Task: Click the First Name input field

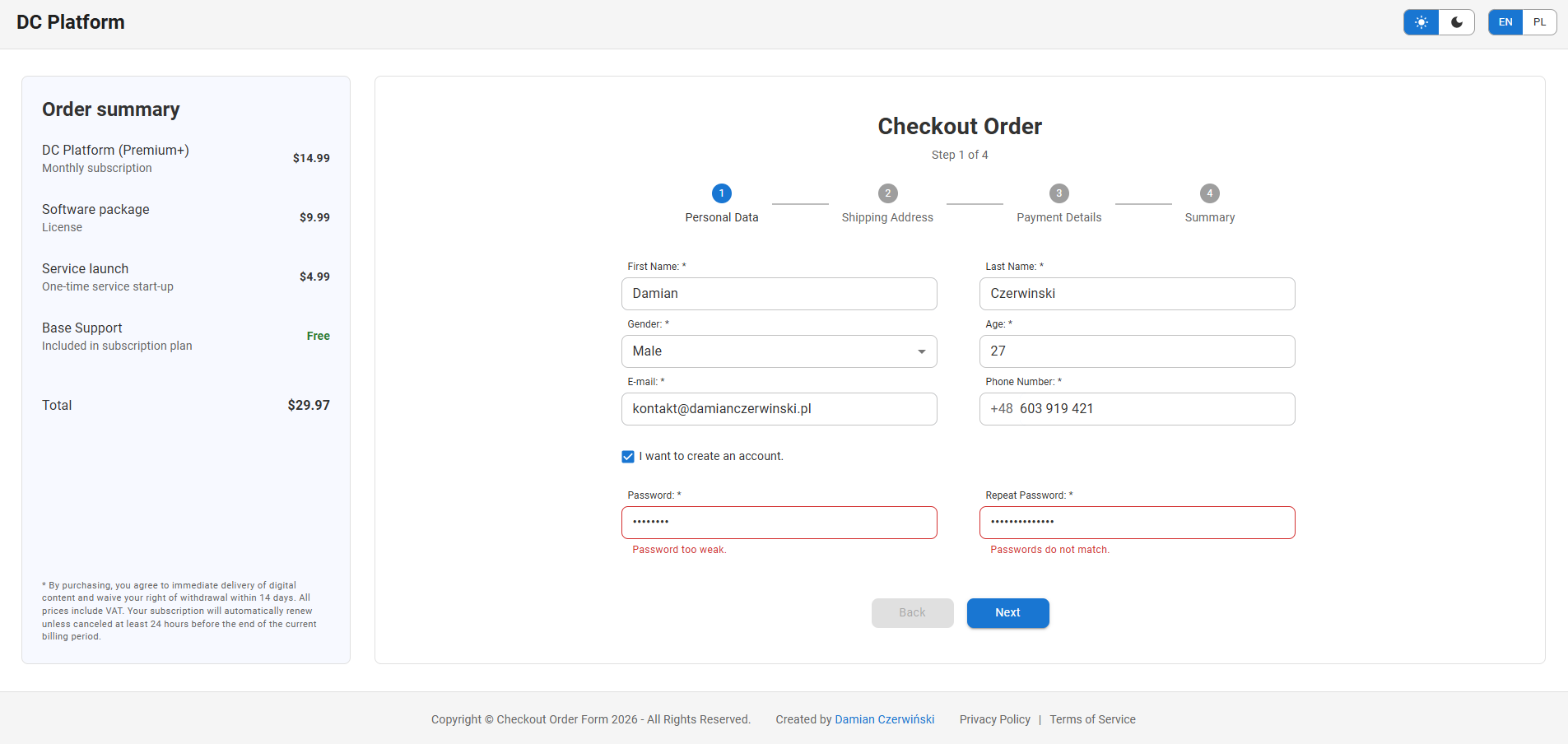Action: 779,294
